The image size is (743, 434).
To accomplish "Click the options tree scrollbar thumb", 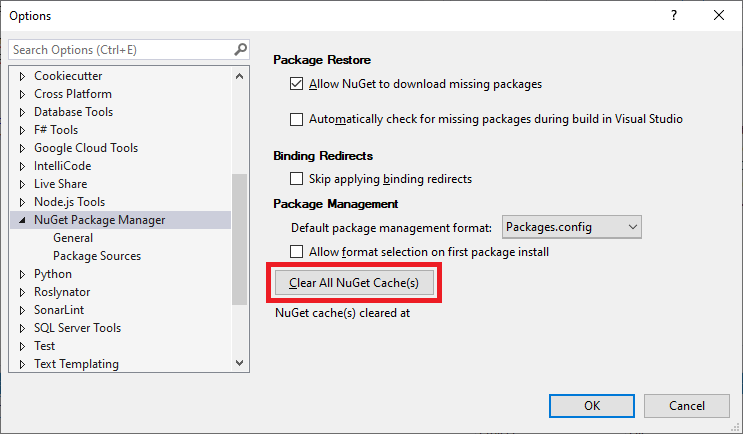I will [x=239, y=239].
